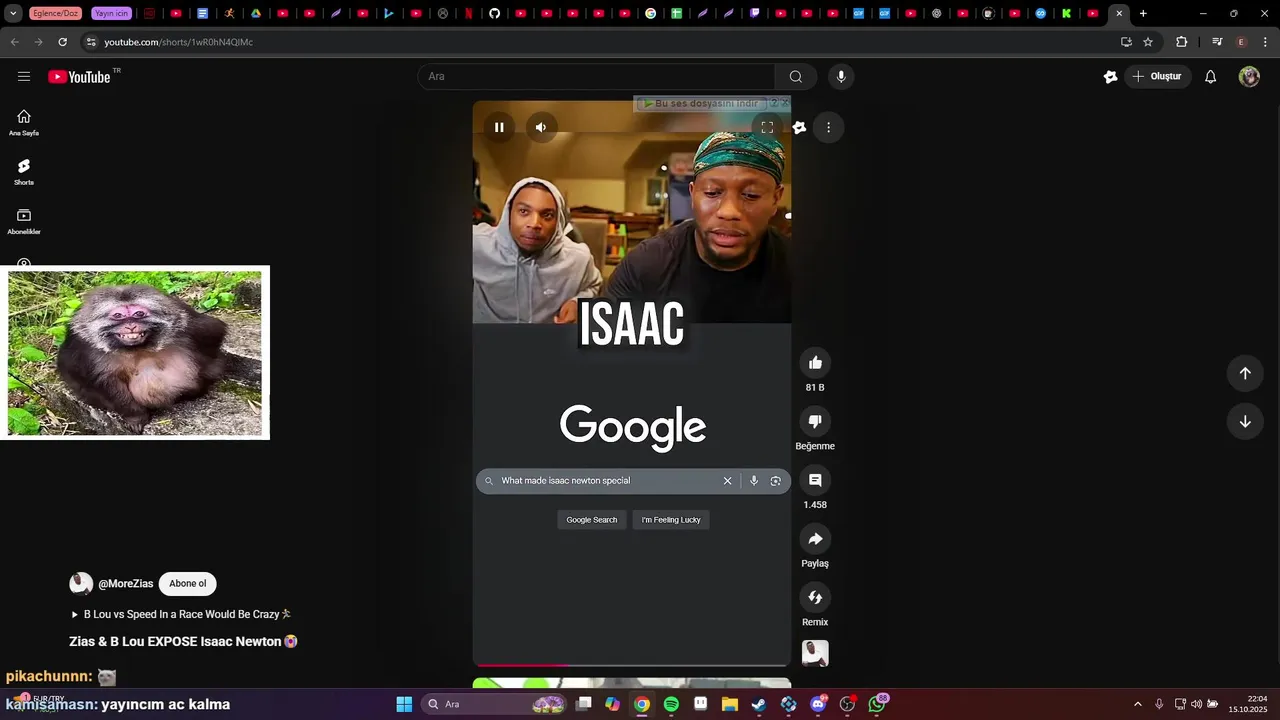Close the audio download overlay
This screenshot has width=1280, height=720.
coord(785,102)
